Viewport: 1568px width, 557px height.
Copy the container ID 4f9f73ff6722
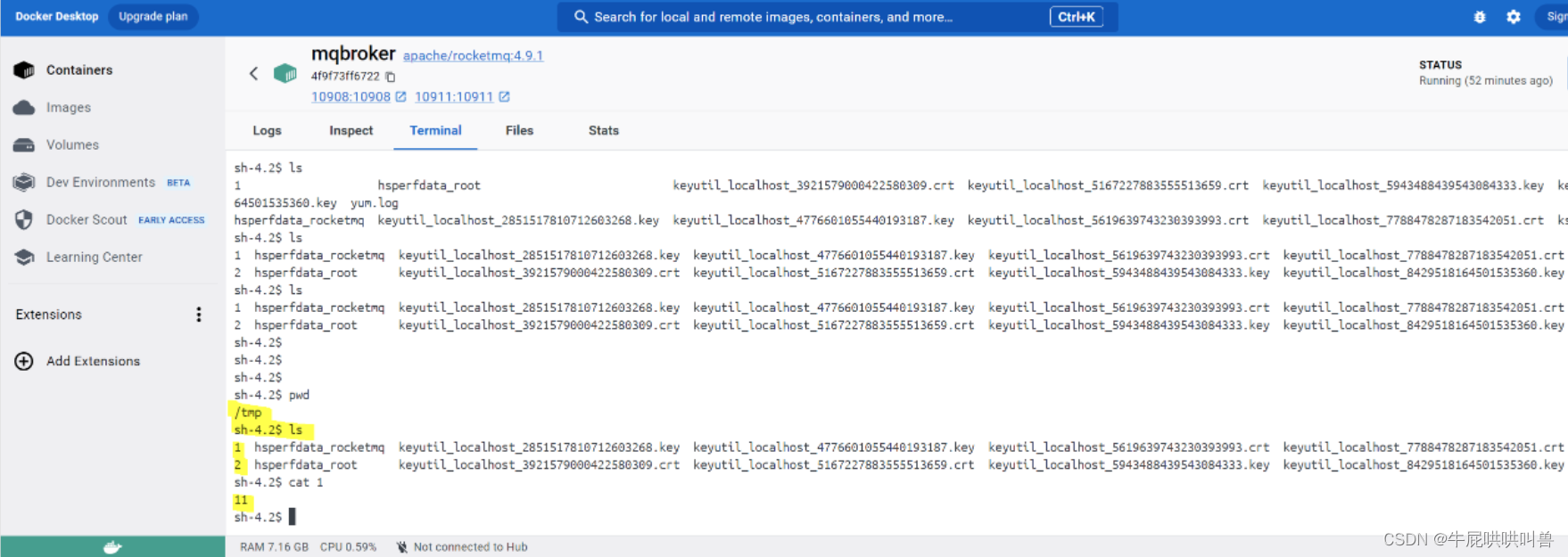390,77
